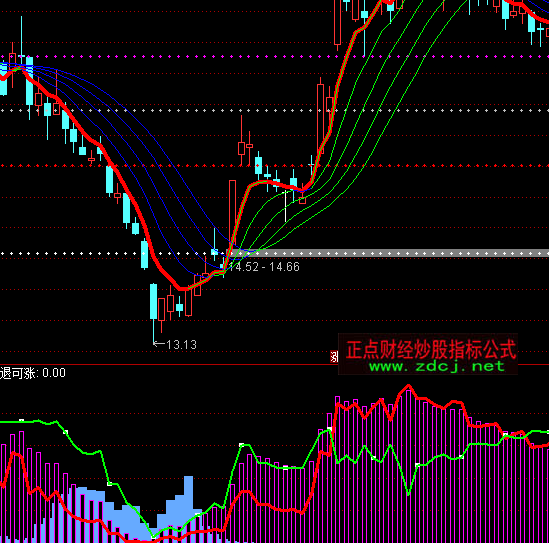Screen dimensions: 549x544
Task: Click the thick red moving average line at its bottom turn
Action: tap(182, 288)
